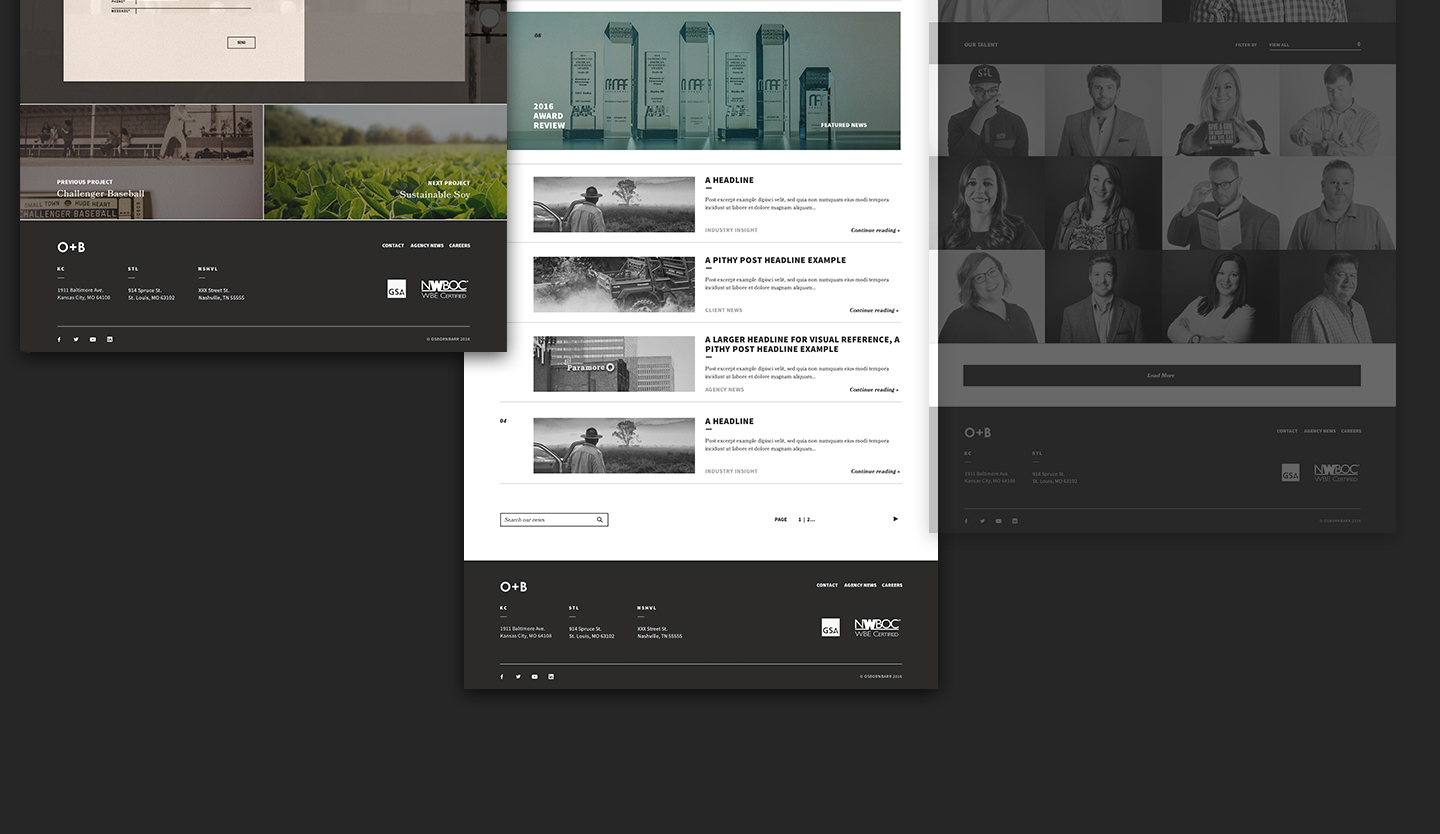Viewport: 1440px width, 834px height.
Task: Click GSA badge in center news page footer
Action: [830, 628]
